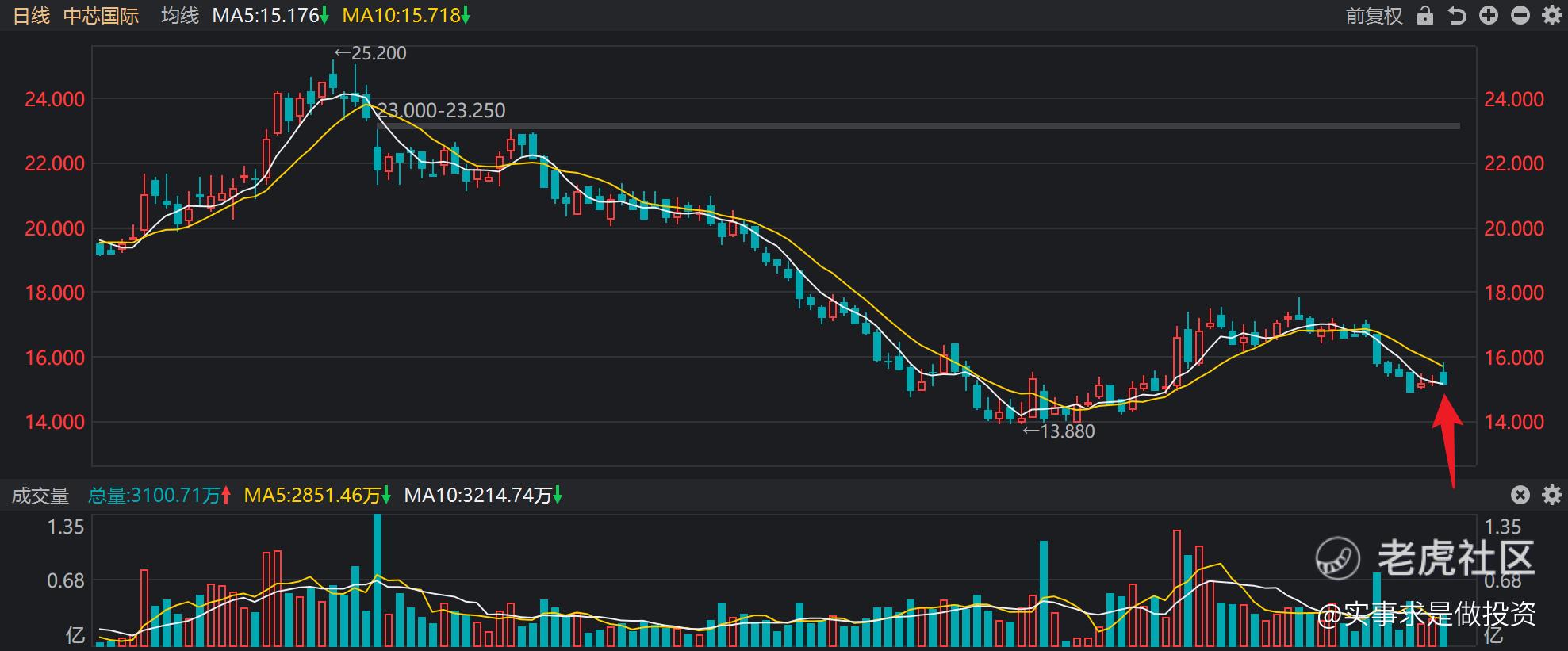1568x651 pixels.
Task: Click the tallest teal volume bar
Action: pyautogui.click(x=378, y=580)
